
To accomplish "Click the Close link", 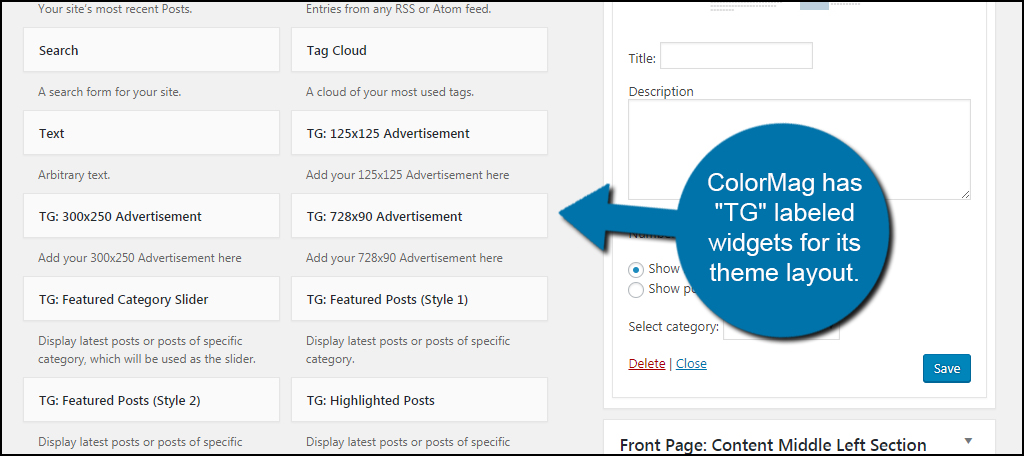I will pos(691,364).
